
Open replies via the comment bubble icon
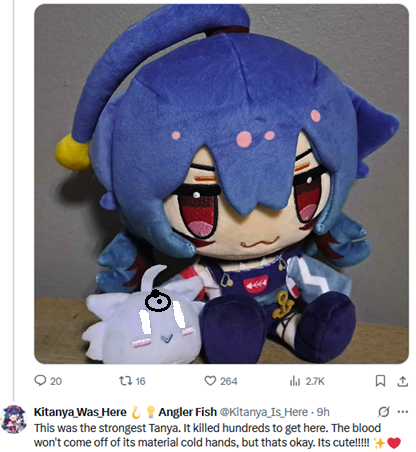coord(40,380)
